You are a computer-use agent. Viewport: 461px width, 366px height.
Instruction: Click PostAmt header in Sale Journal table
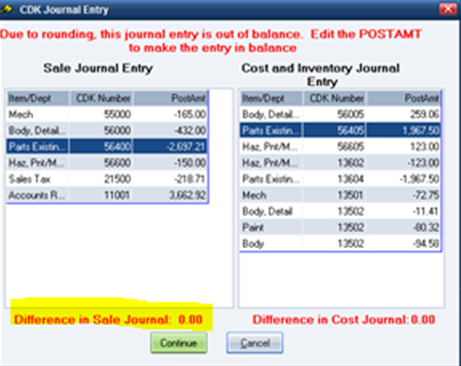coord(170,98)
